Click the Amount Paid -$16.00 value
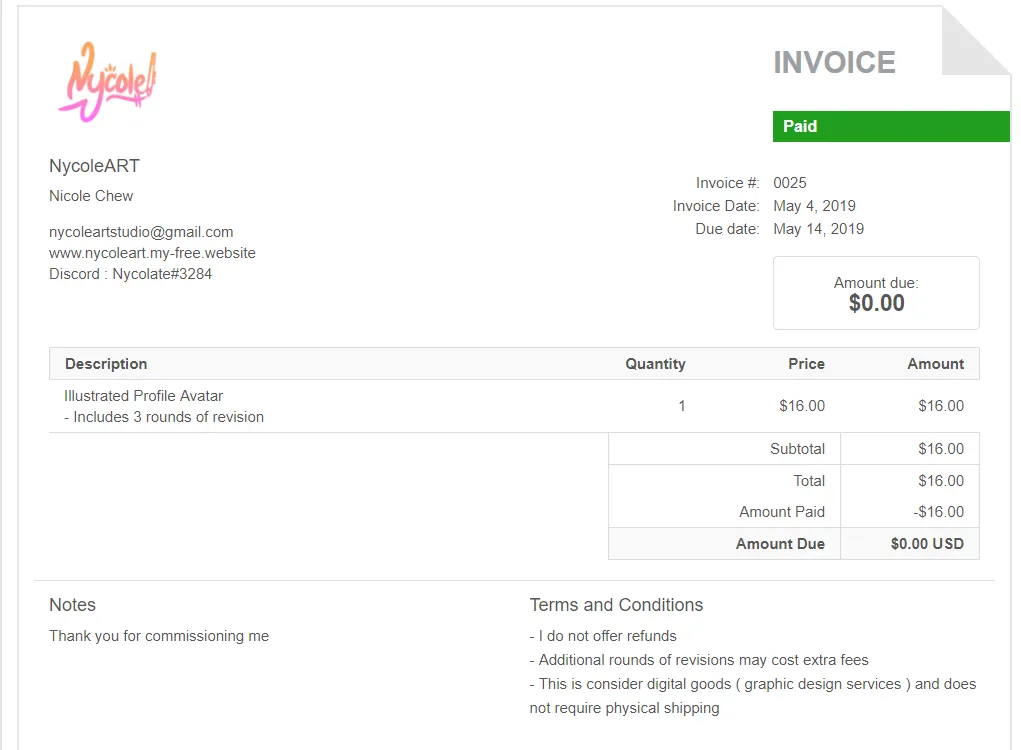Image resolution: width=1021 pixels, height=750 pixels. click(939, 512)
